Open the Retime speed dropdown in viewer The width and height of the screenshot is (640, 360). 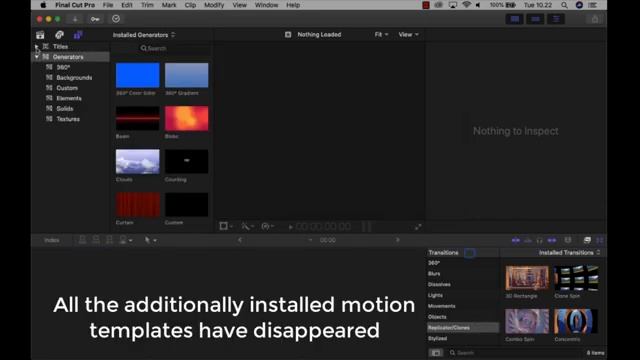tap(268, 226)
